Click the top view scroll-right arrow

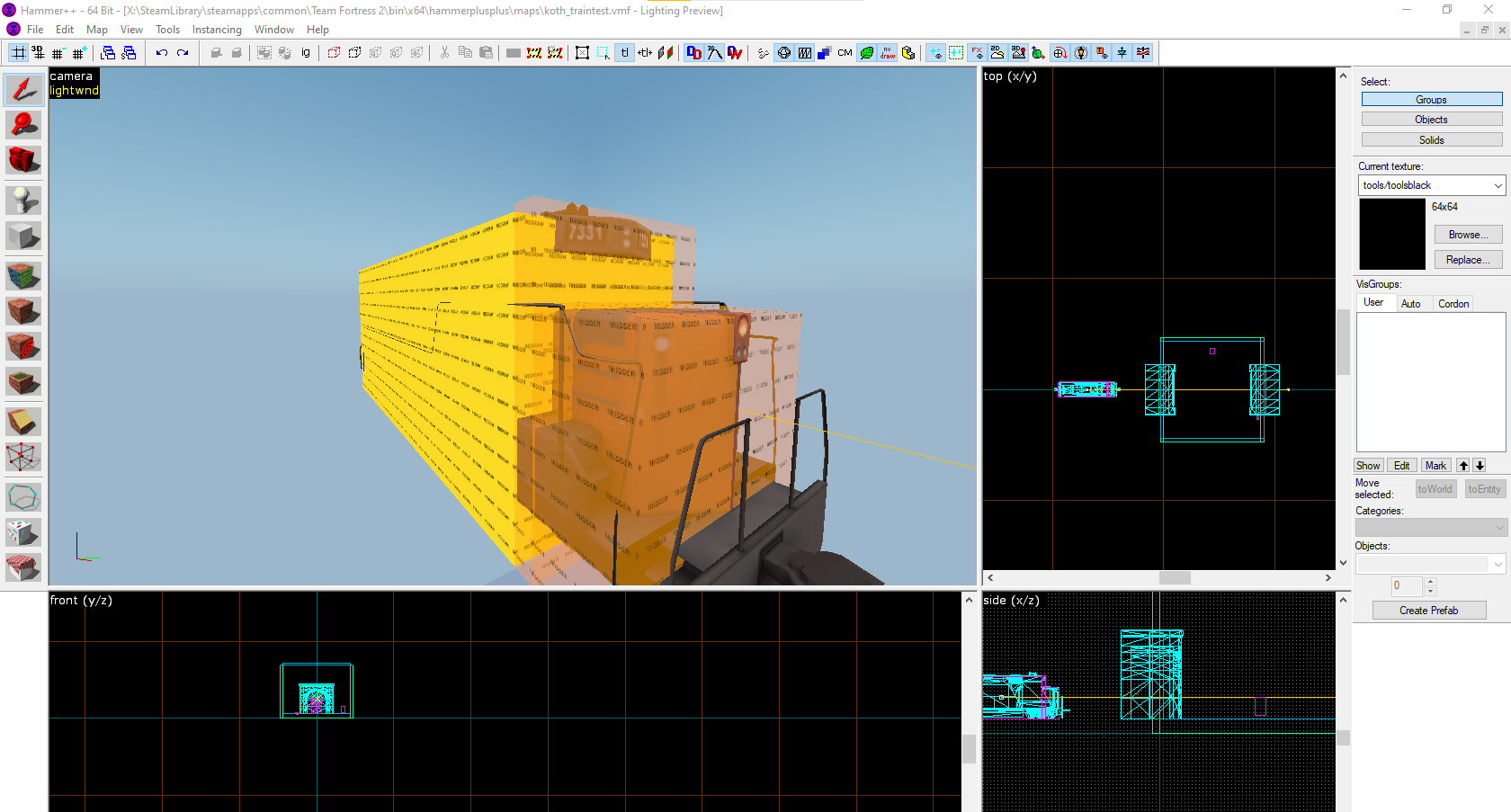pos(1328,578)
